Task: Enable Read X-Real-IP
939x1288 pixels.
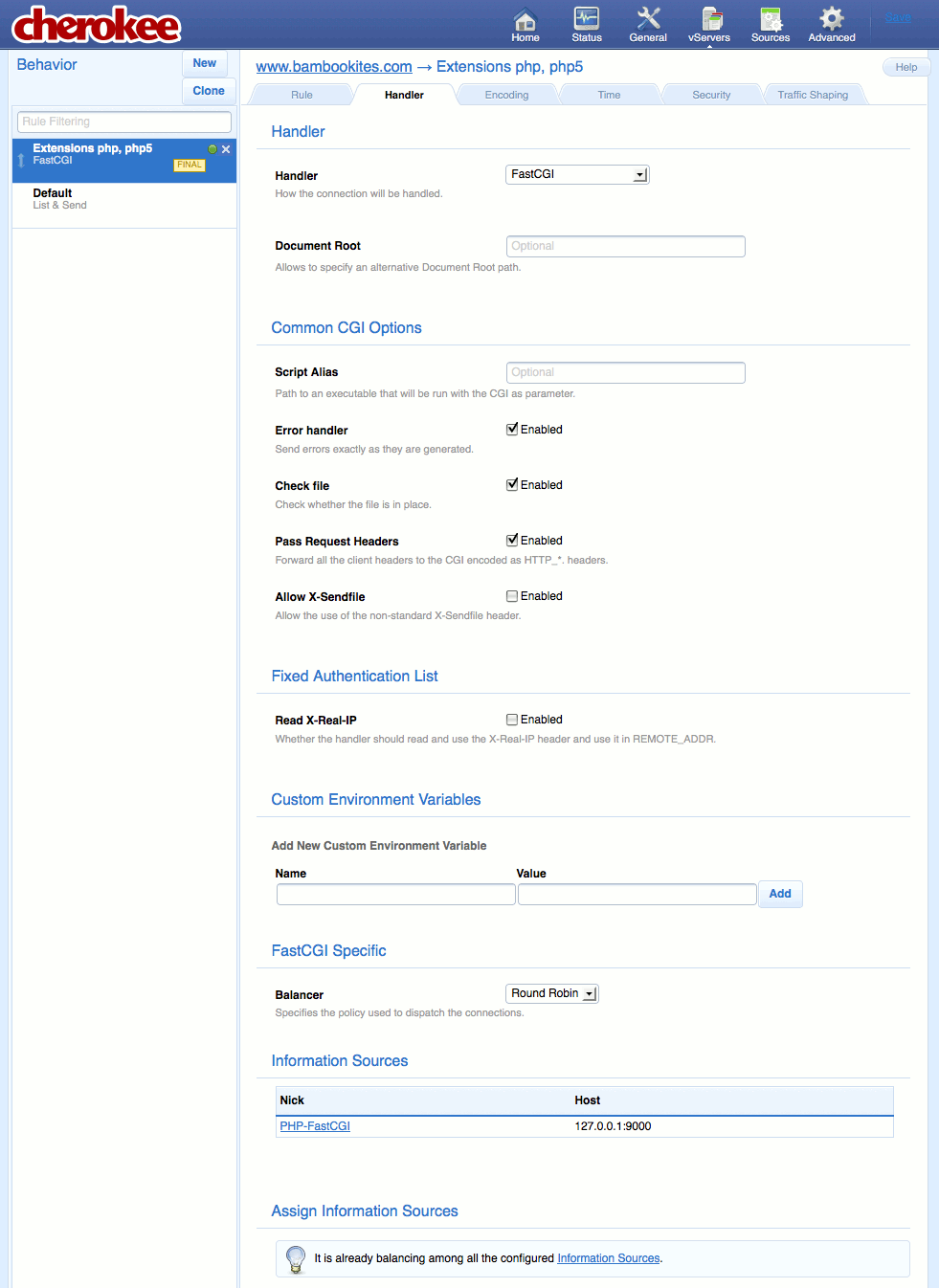Action: pyautogui.click(x=512, y=719)
